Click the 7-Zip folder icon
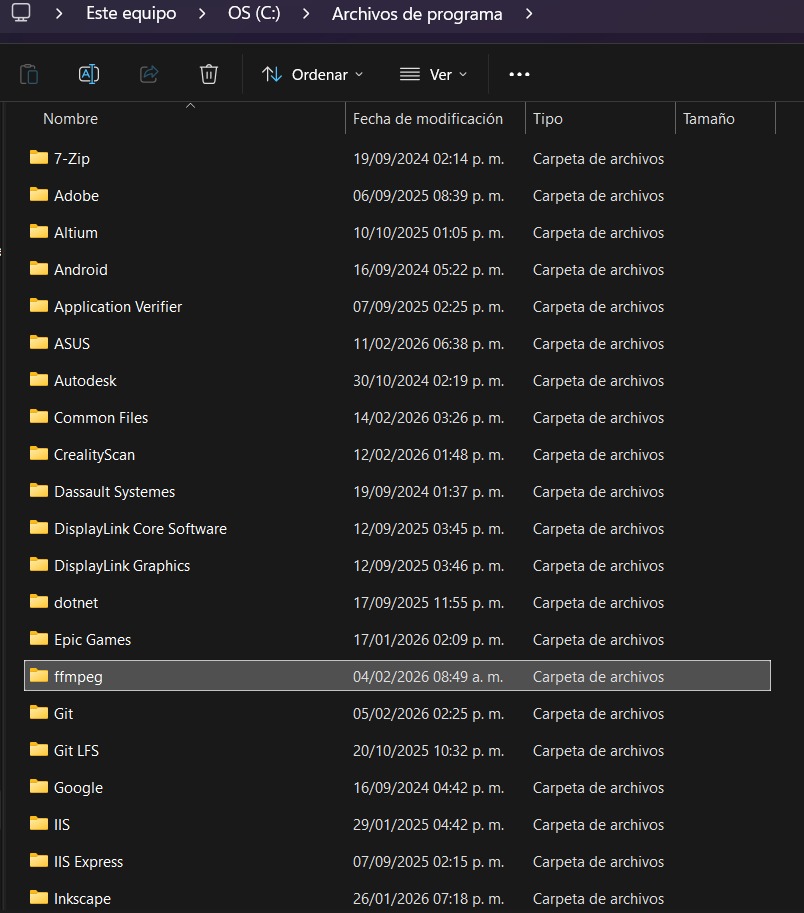This screenshot has width=804, height=913. [x=37, y=158]
